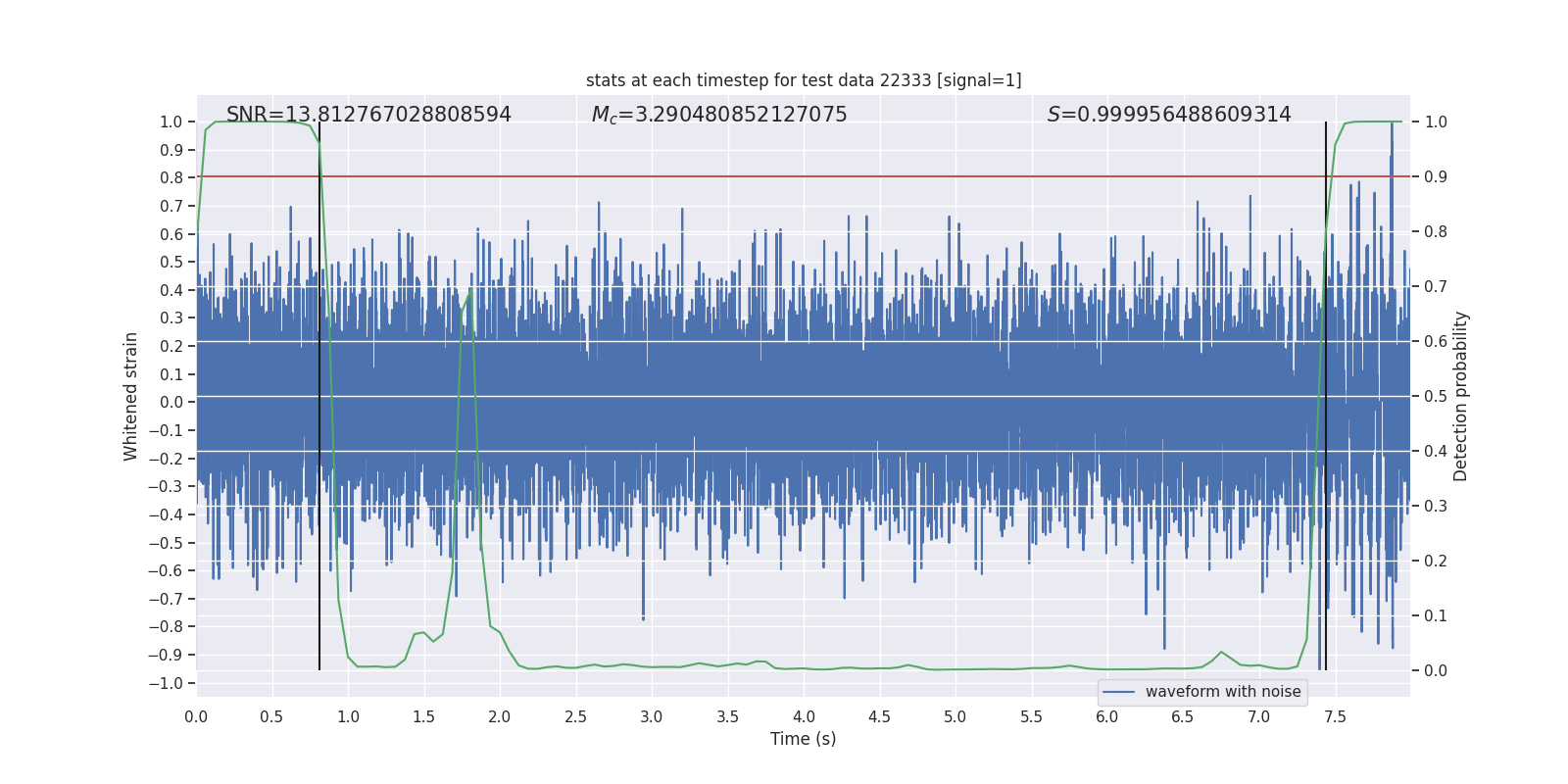
Task: Click the 'waveform with noise' legend label
Action: [x=1223, y=692]
